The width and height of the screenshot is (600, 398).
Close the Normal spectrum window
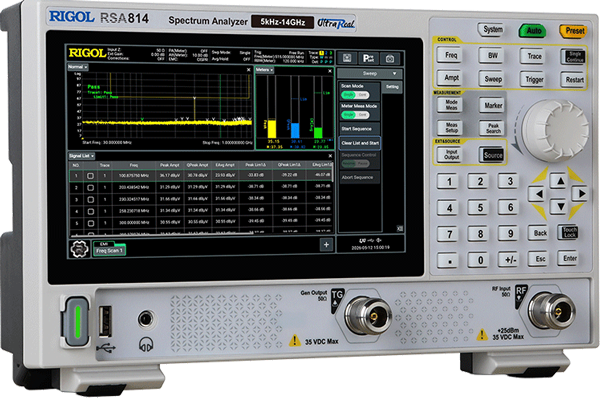tap(249, 70)
